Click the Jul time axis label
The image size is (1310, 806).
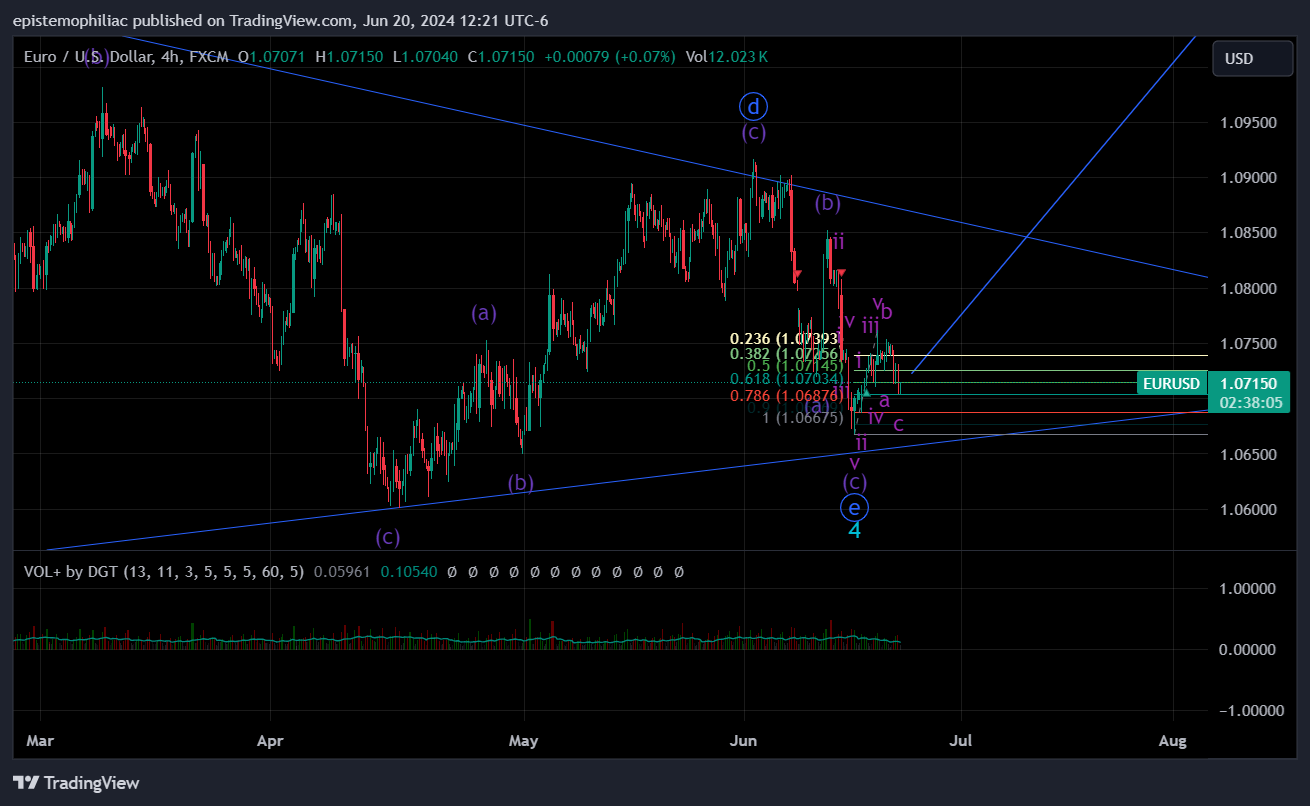click(961, 741)
